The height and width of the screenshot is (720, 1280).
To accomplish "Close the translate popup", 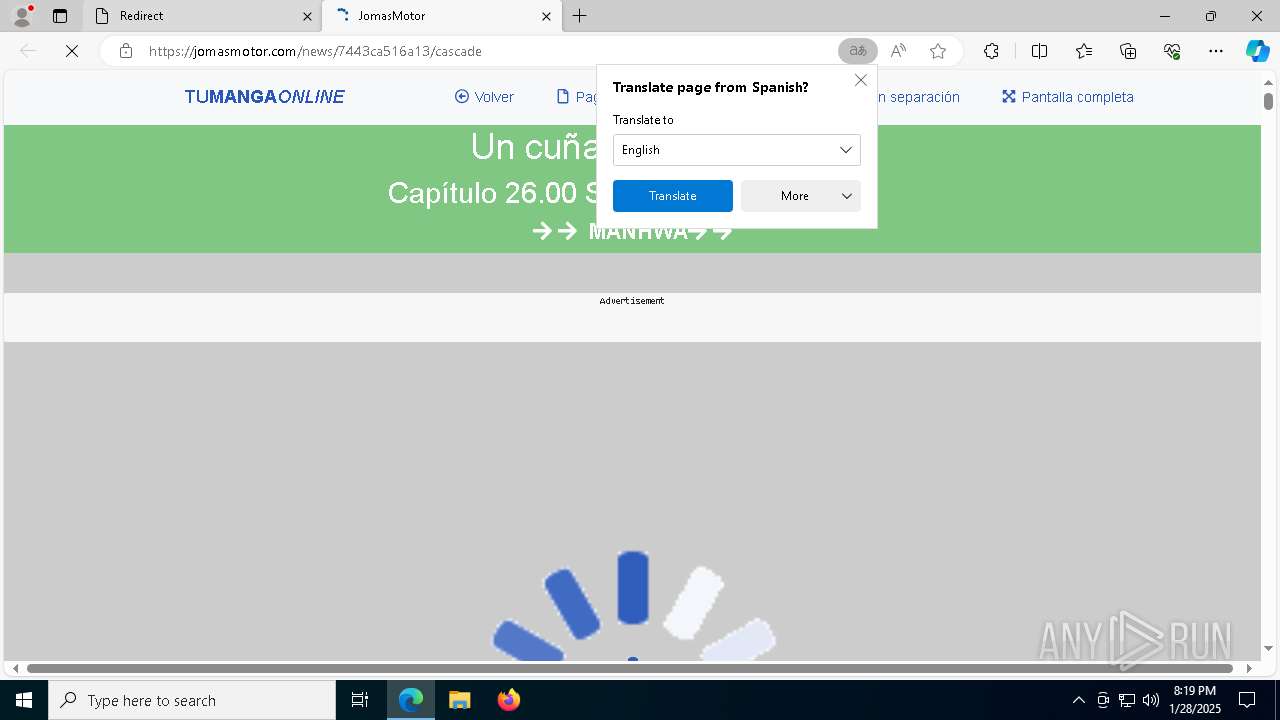I will [x=861, y=80].
